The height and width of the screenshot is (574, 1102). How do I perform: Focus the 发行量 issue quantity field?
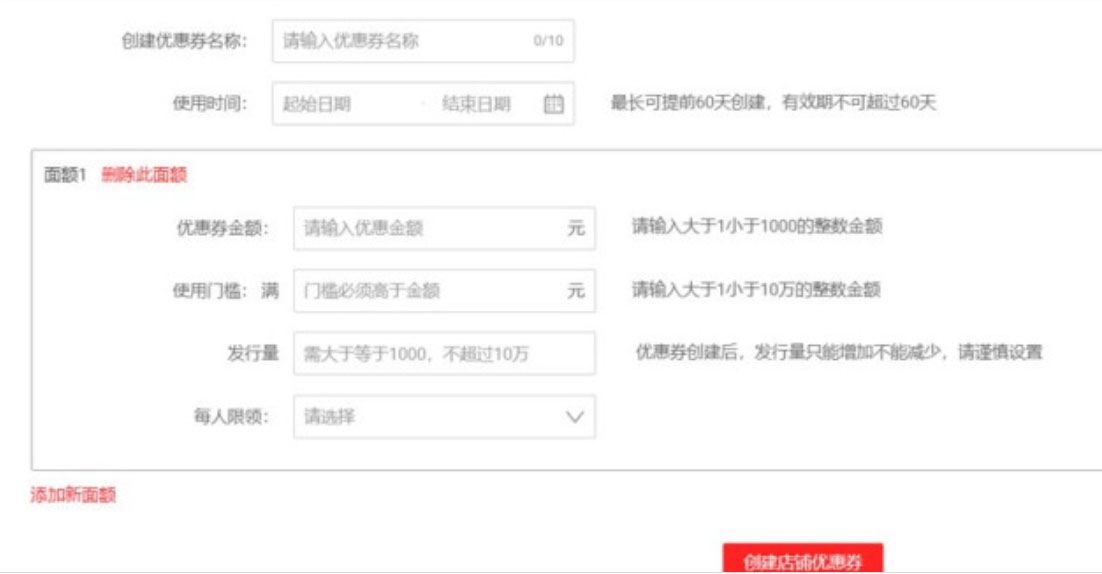444,353
